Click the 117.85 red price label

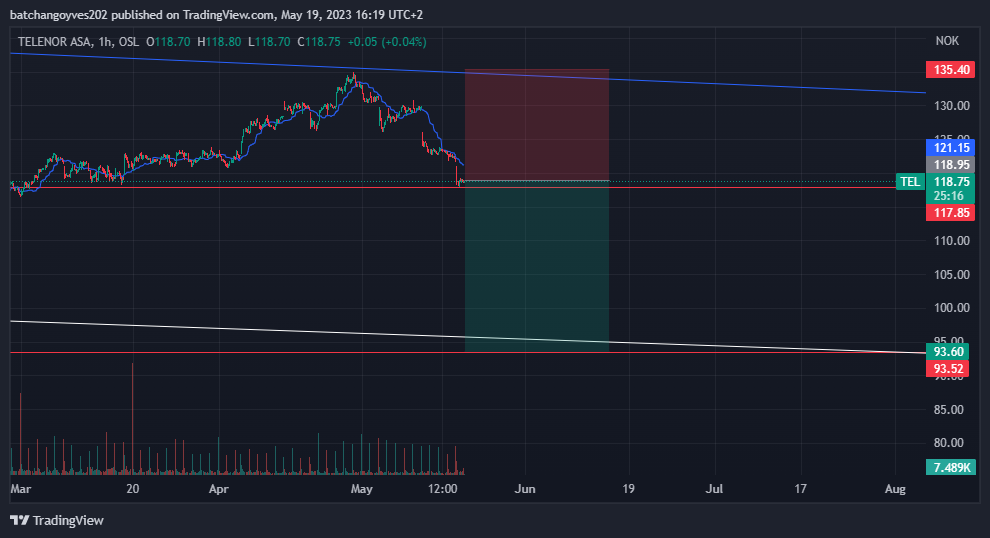tap(950, 213)
